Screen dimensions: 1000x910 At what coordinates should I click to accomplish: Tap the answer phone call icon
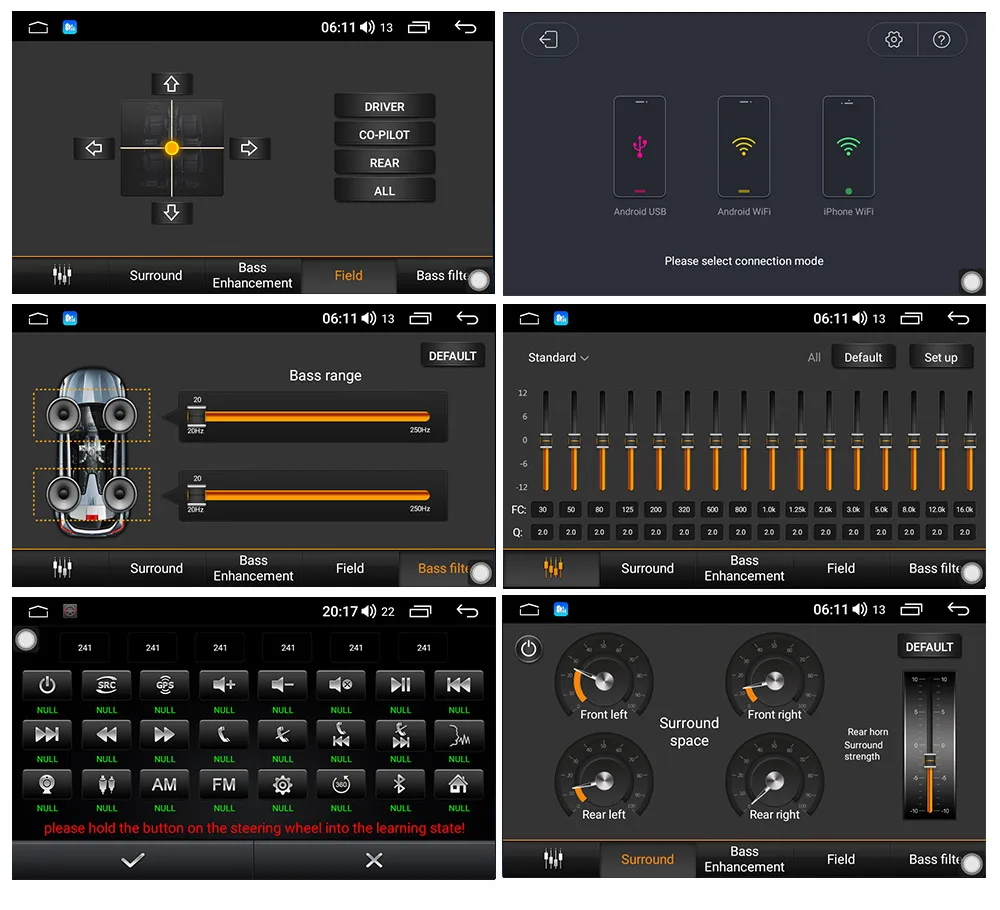pyautogui.click(x=224, y=735)
